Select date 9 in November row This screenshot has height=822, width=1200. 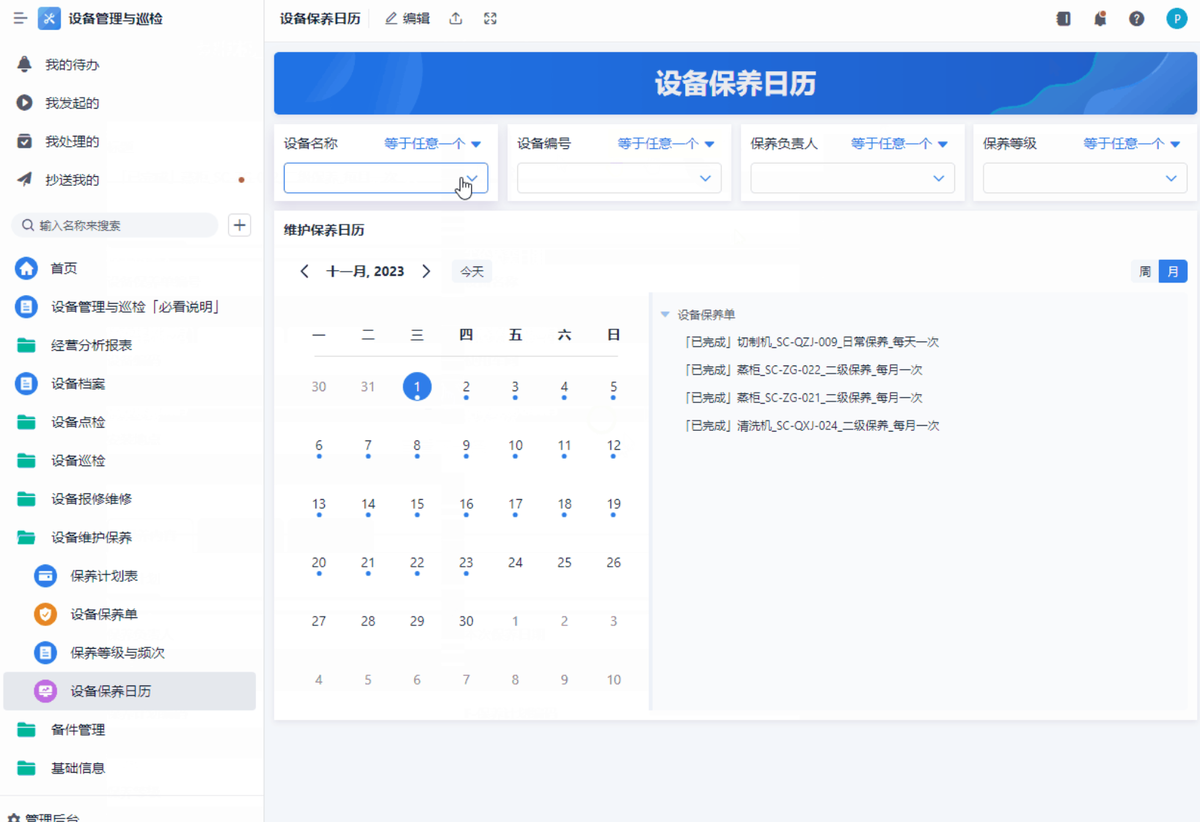[466, 446]
